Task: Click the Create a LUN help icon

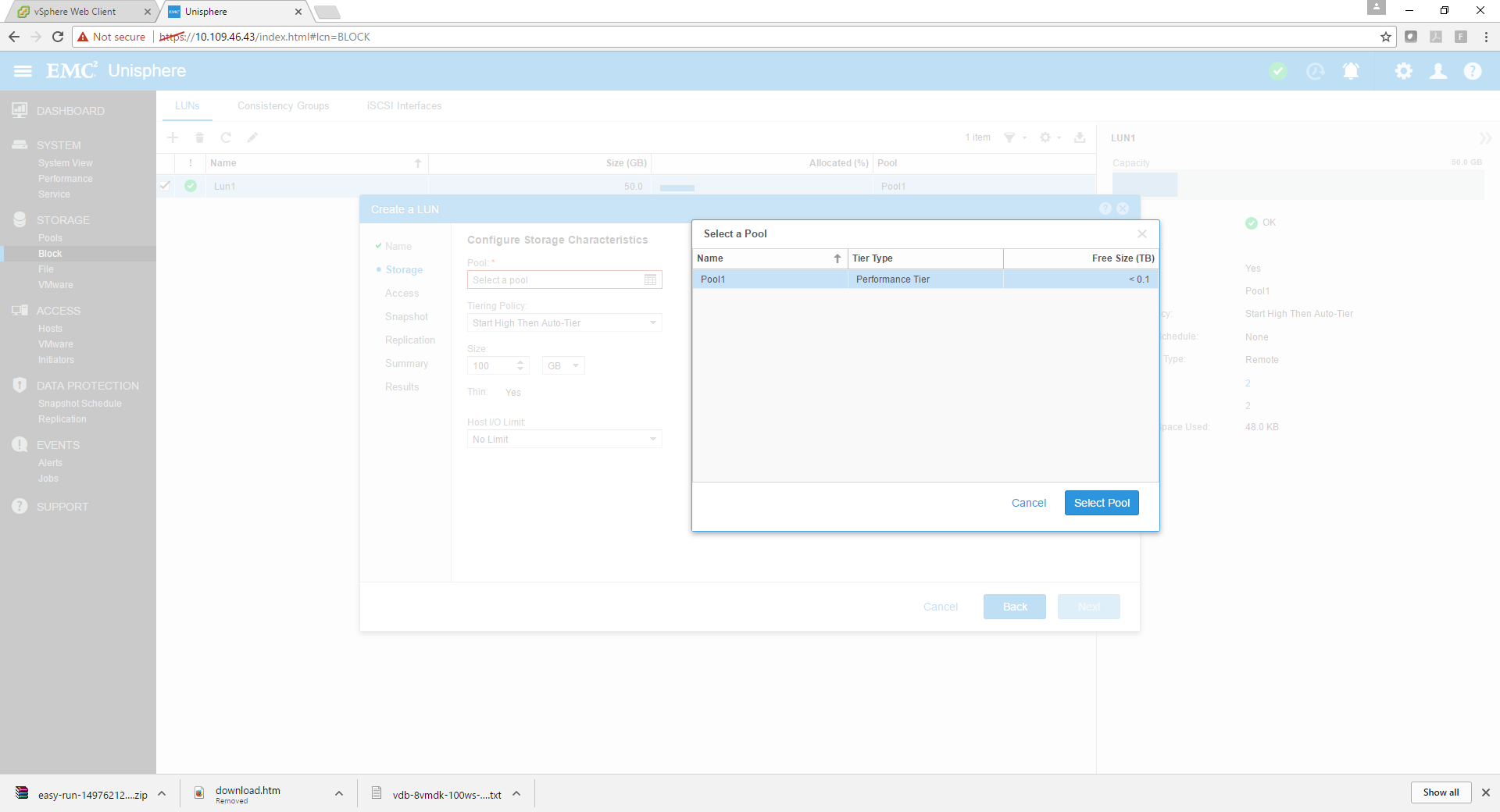Action: (1105, 208)
